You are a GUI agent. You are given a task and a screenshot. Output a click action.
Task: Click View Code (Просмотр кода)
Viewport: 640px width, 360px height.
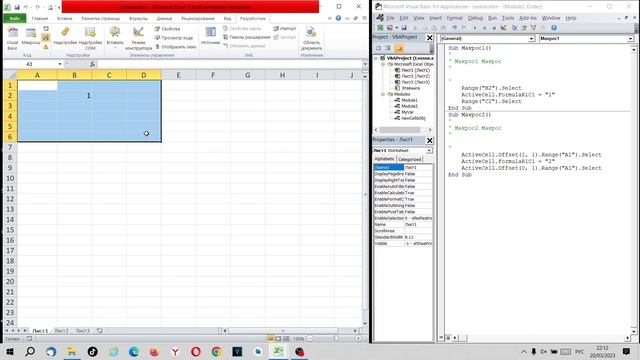point(174,38)
